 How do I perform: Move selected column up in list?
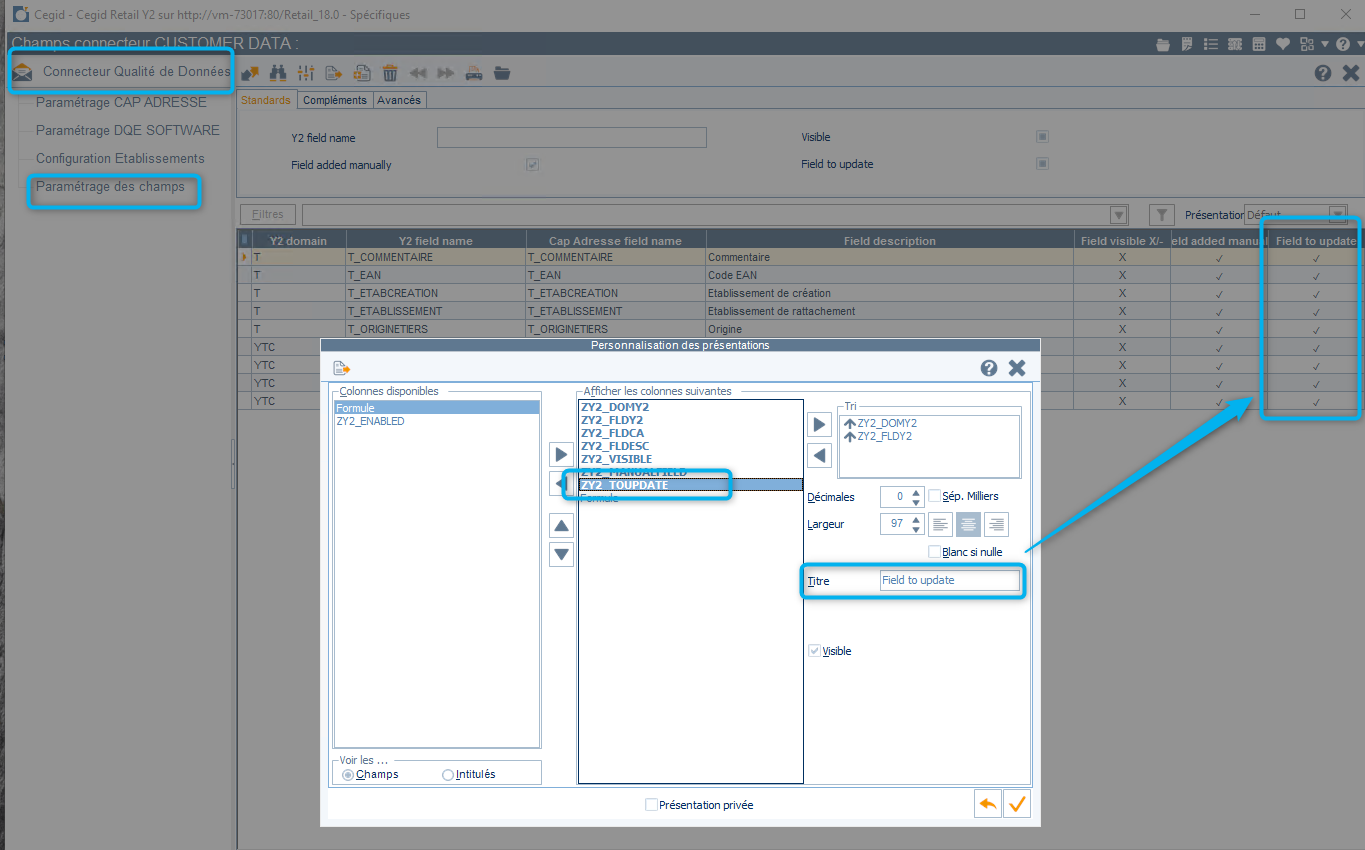tap(562, 526)
